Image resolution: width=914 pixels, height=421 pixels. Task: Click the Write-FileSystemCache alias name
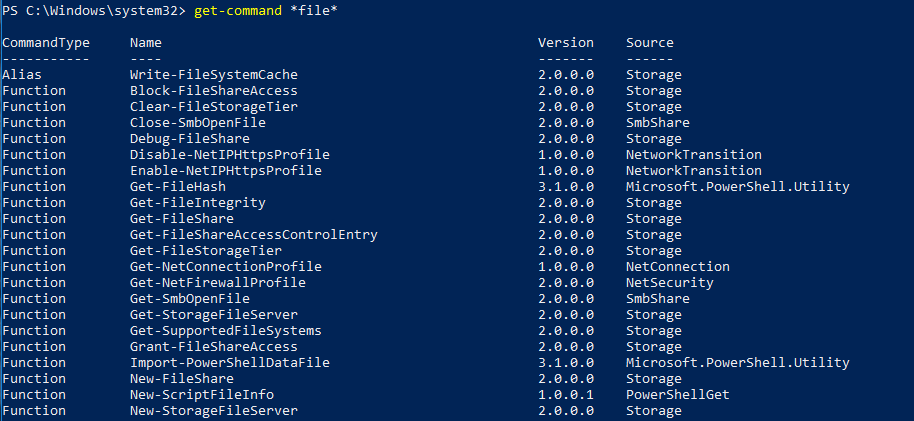point(213,75)
